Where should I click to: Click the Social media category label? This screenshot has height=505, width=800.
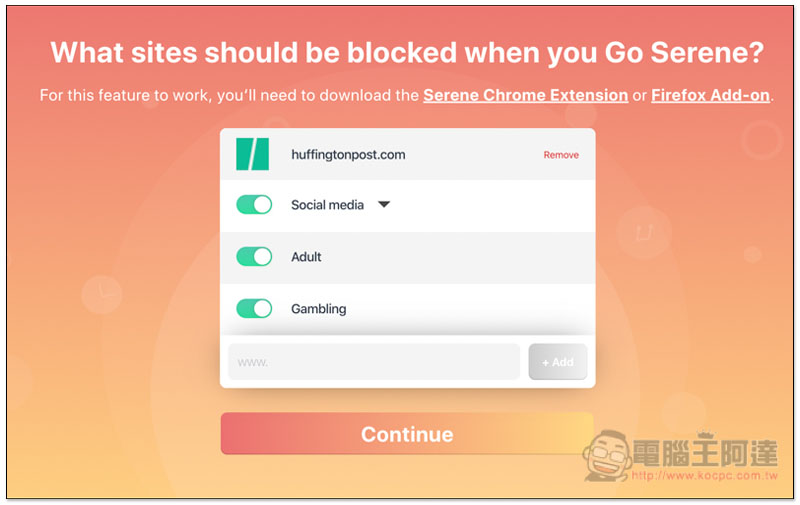(327, 205)
